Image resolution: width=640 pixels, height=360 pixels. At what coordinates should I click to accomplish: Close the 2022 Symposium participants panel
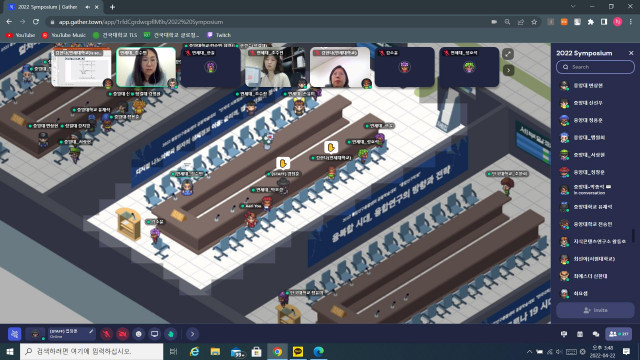(631, 53)
